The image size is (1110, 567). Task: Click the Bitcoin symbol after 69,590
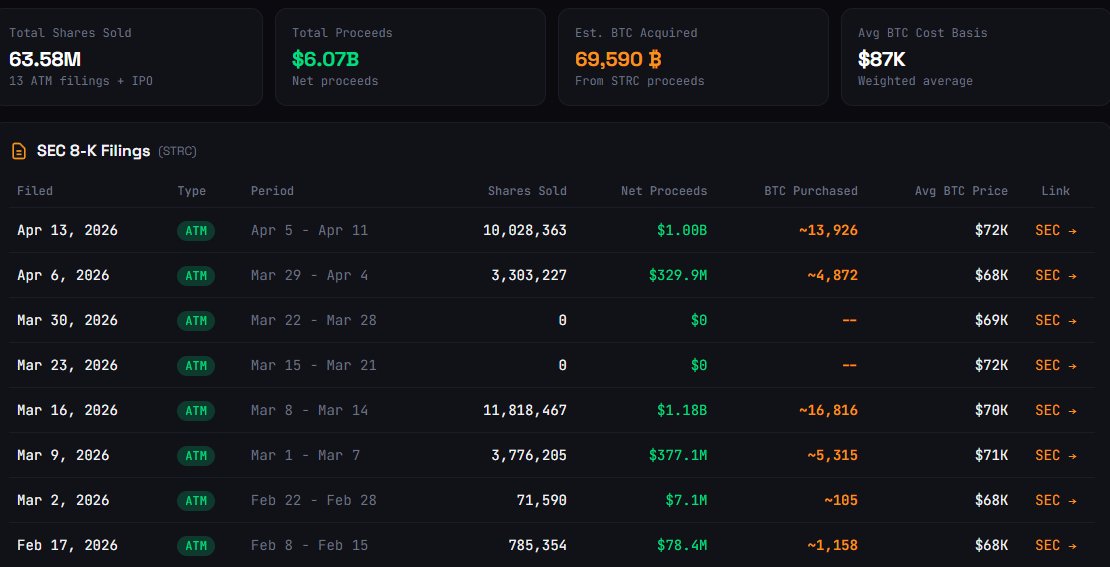click(656, 59)
